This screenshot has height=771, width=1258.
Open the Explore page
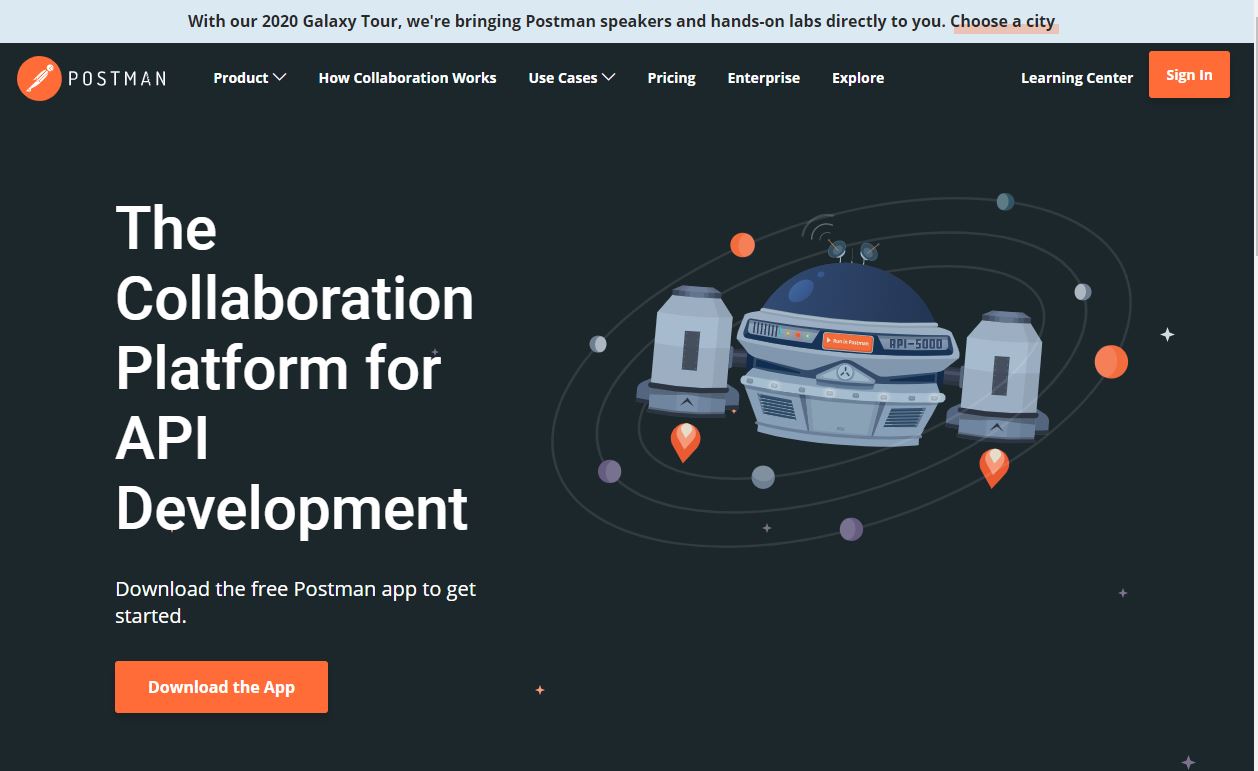(858, 78)
